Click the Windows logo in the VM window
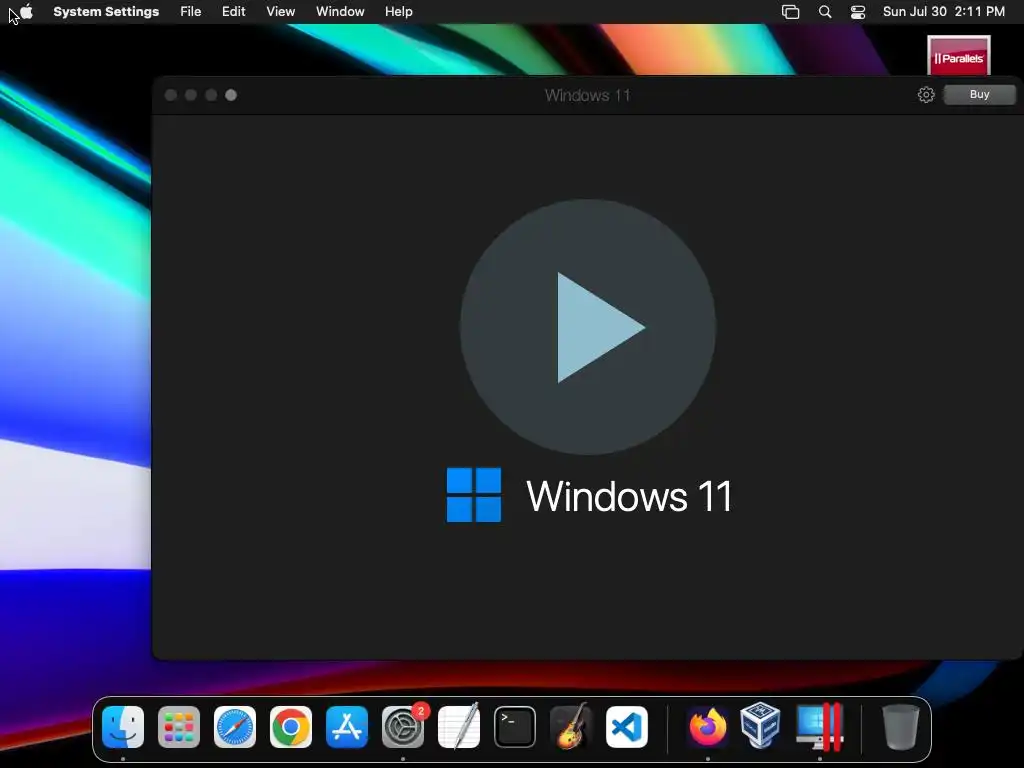Viewport: 1024px width, 768px height. (474, 495)
